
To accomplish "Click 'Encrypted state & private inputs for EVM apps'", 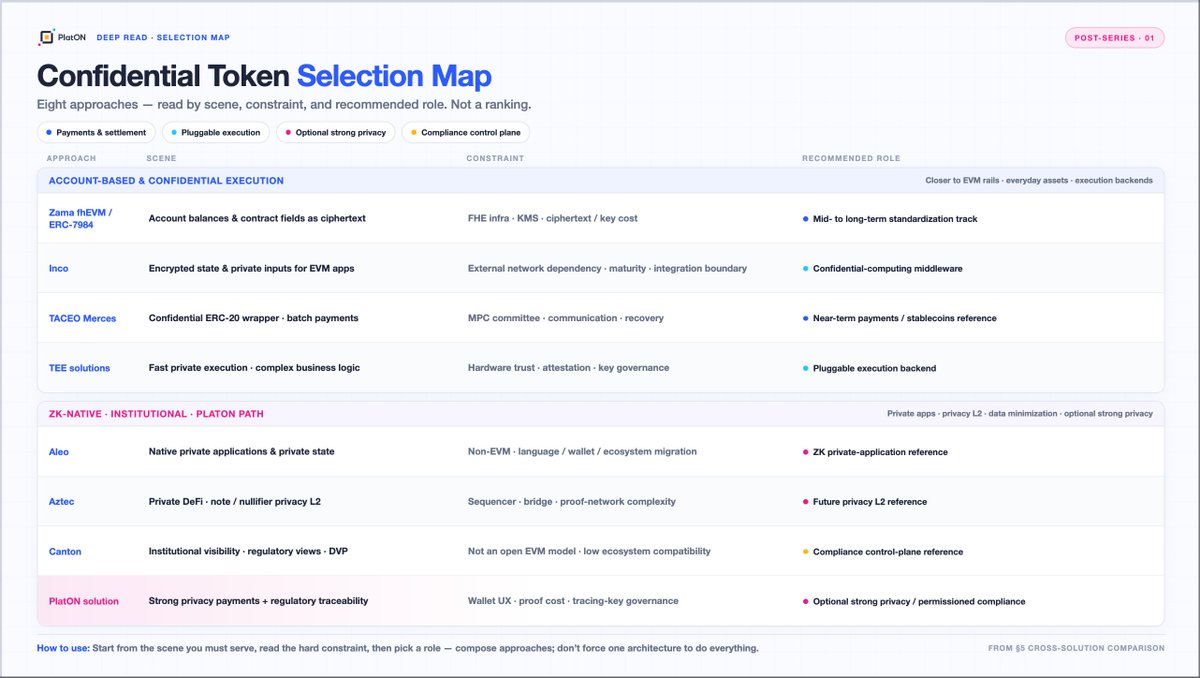I will tap(251, 268).
